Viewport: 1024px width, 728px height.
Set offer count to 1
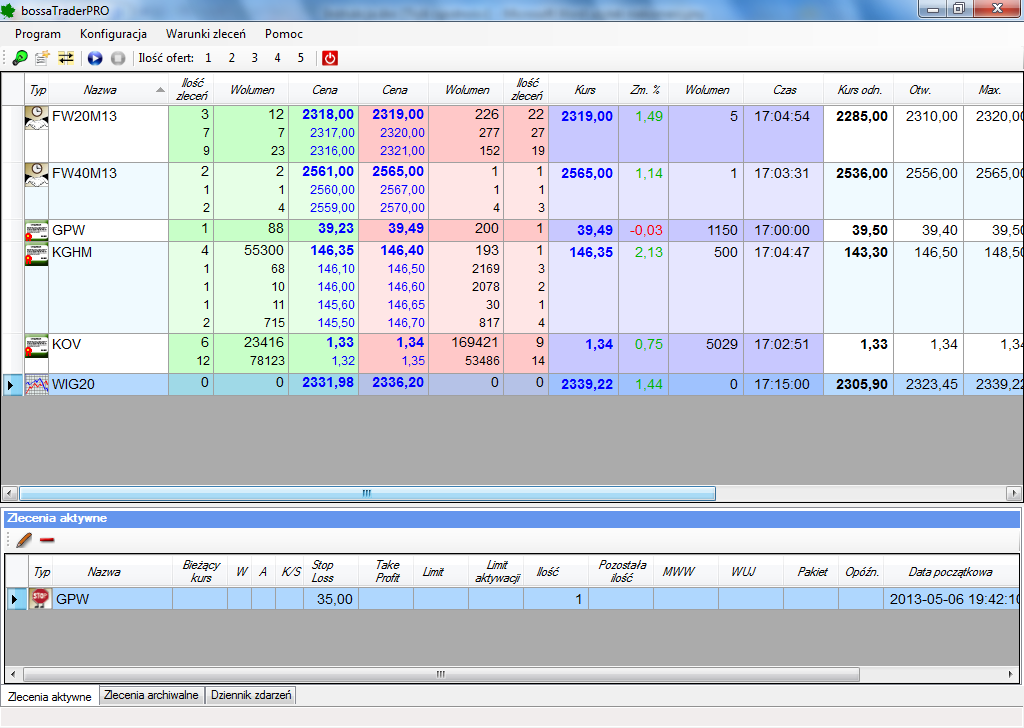(208, 58)
